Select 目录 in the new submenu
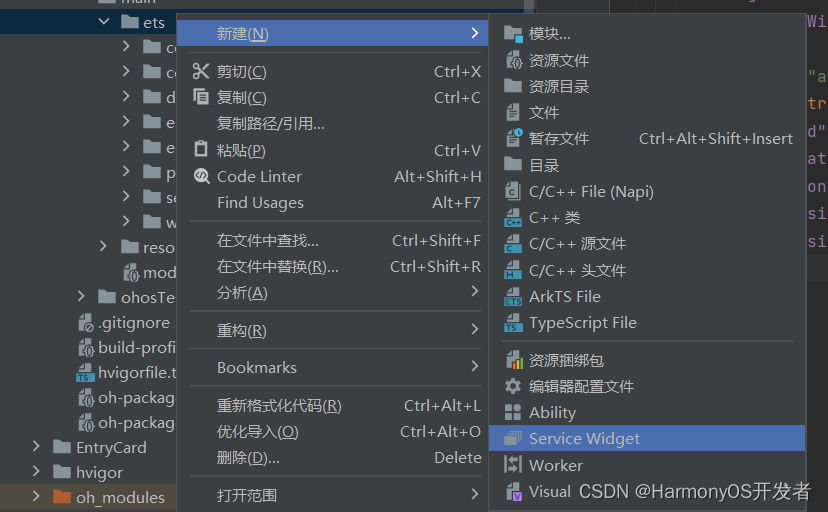Screen dimensions: 828x512 click(x=647, y=165)
